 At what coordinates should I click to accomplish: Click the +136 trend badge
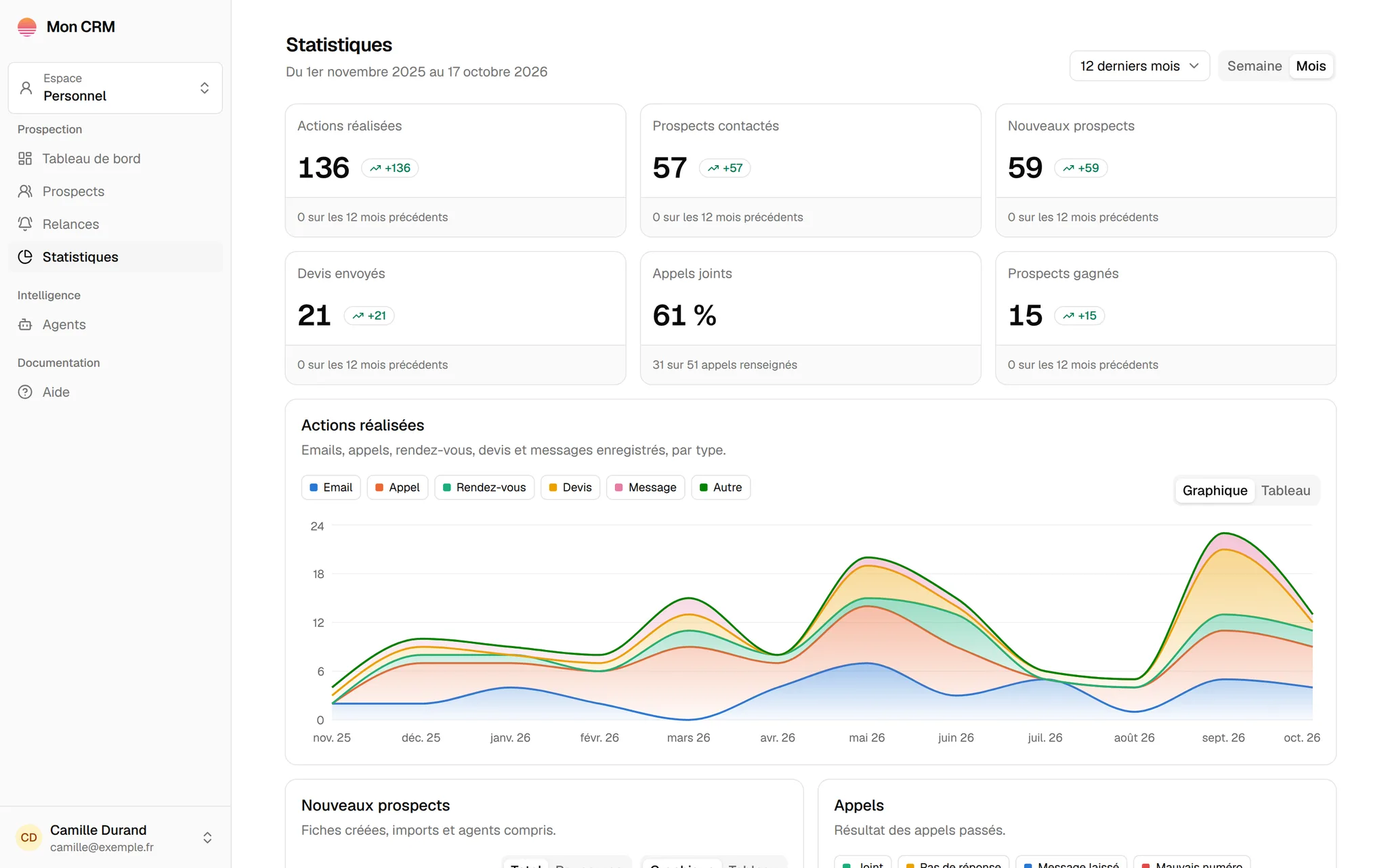click(x=390, y=168)
